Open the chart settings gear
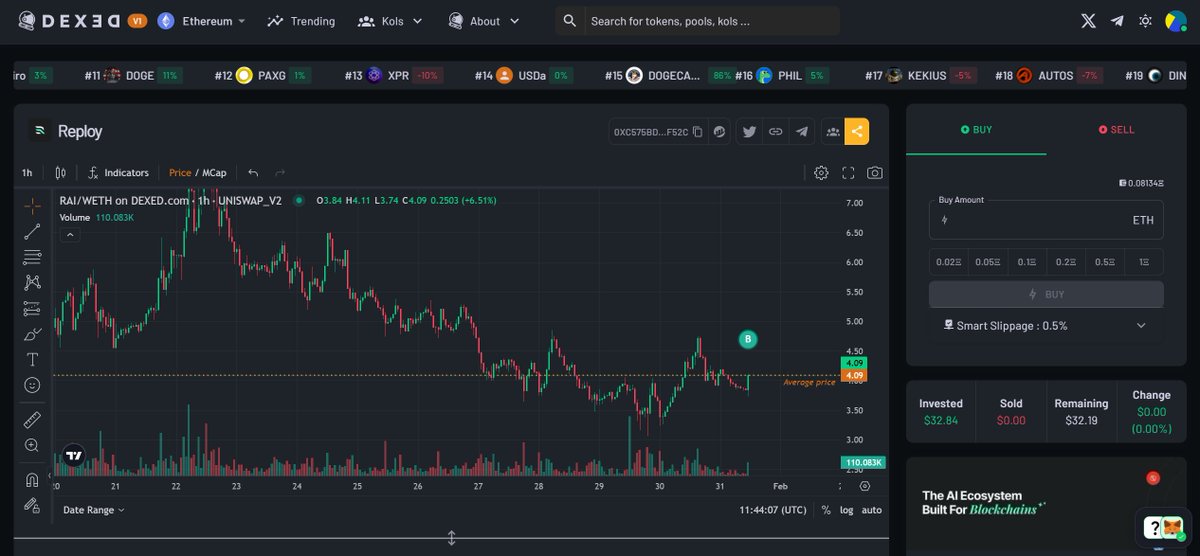The height and width of the screenshot is (556, 1200). tap(821, 173)
